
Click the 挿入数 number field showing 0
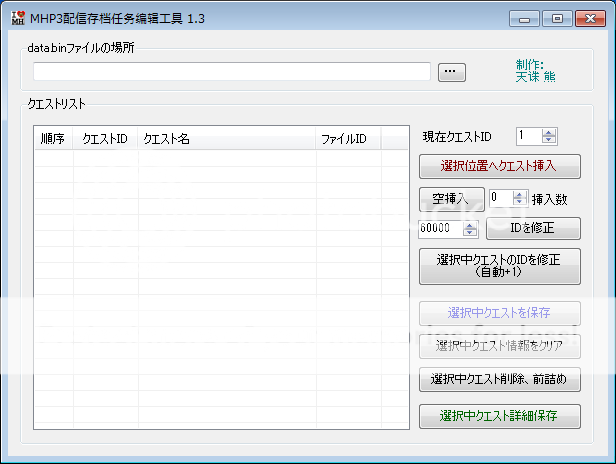pos(501,198)
